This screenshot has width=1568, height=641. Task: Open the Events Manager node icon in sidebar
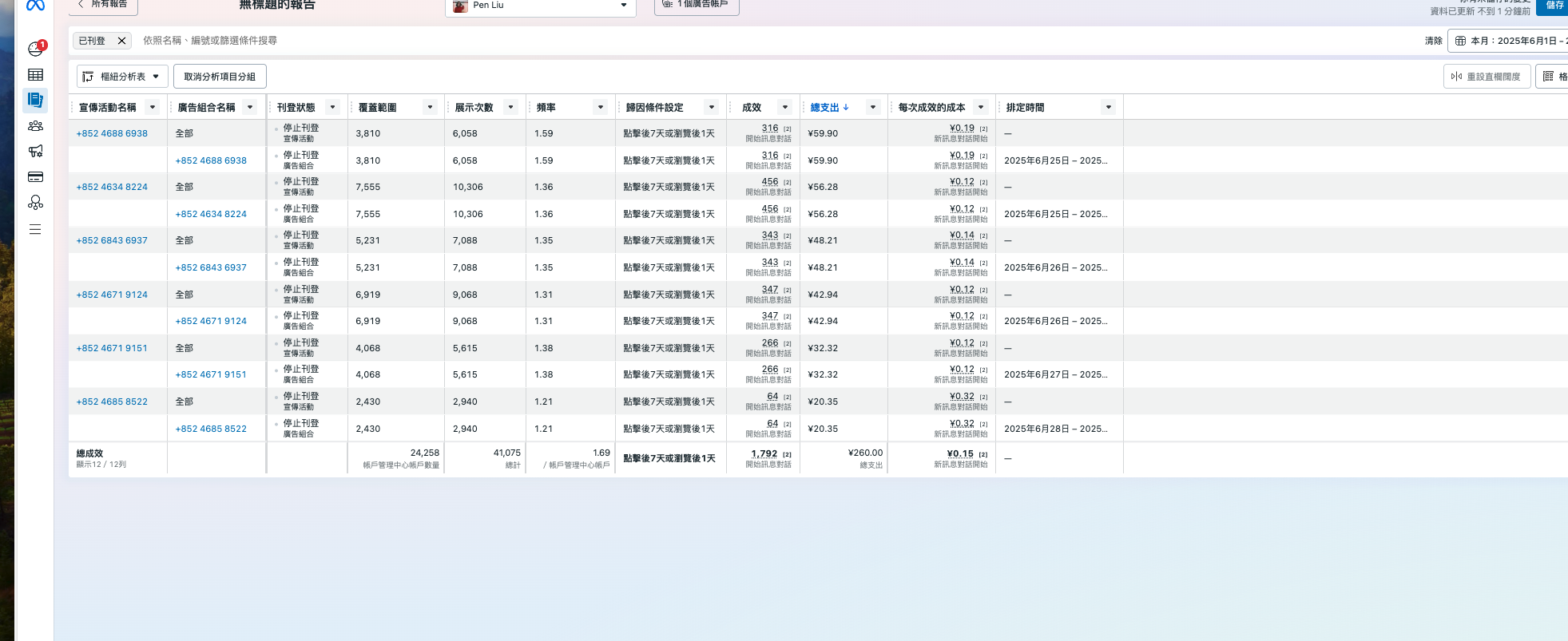(35, 203)
